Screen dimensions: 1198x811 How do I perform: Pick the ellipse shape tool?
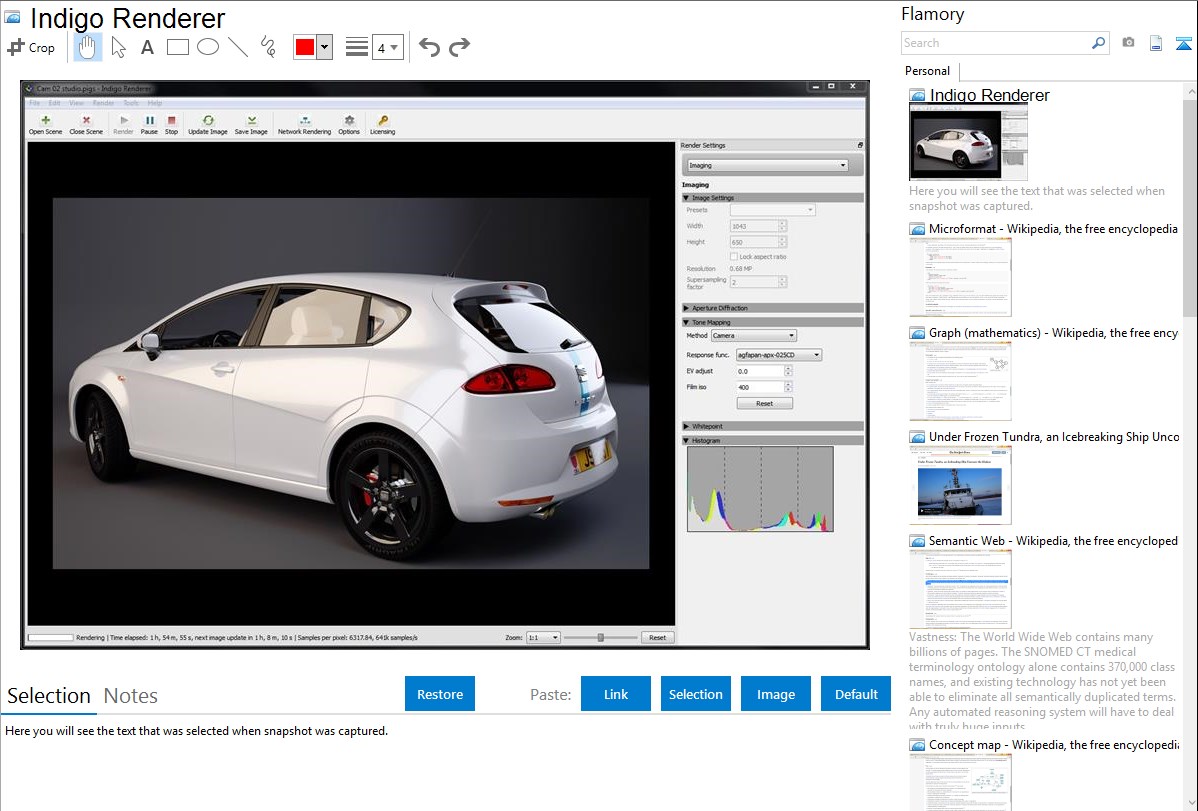click(208, 47)
